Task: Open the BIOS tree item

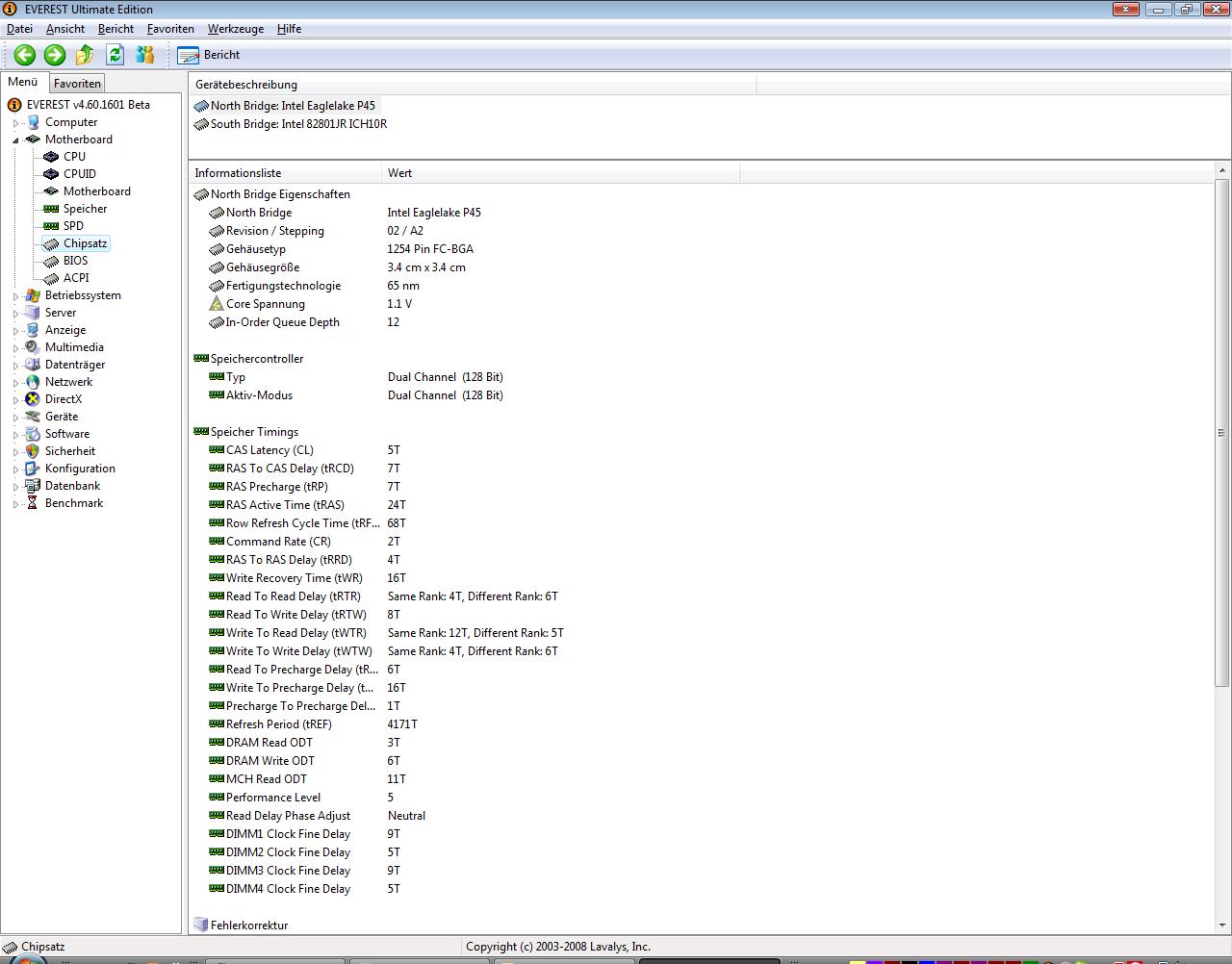Action: point(75,261)
